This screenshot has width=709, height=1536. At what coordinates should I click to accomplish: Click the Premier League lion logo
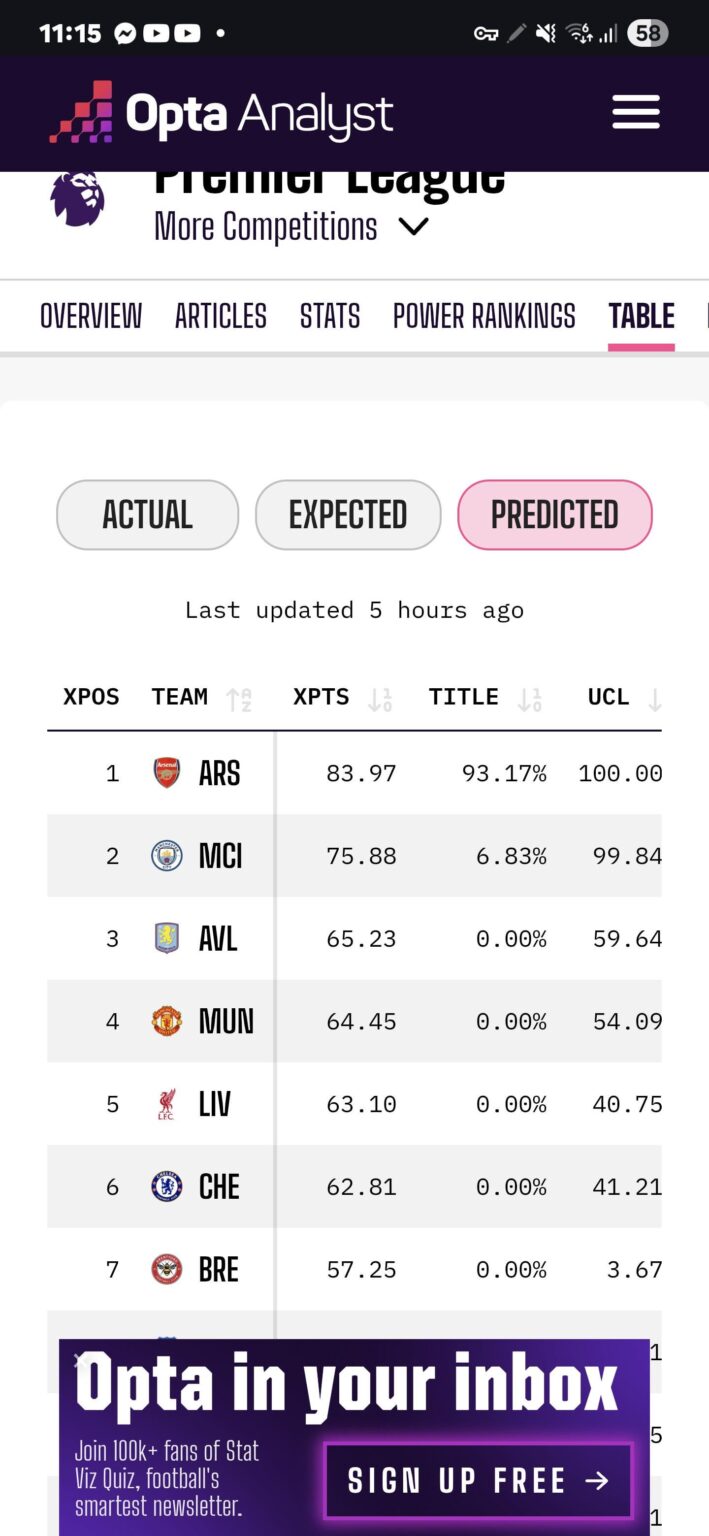coord(79,199)
